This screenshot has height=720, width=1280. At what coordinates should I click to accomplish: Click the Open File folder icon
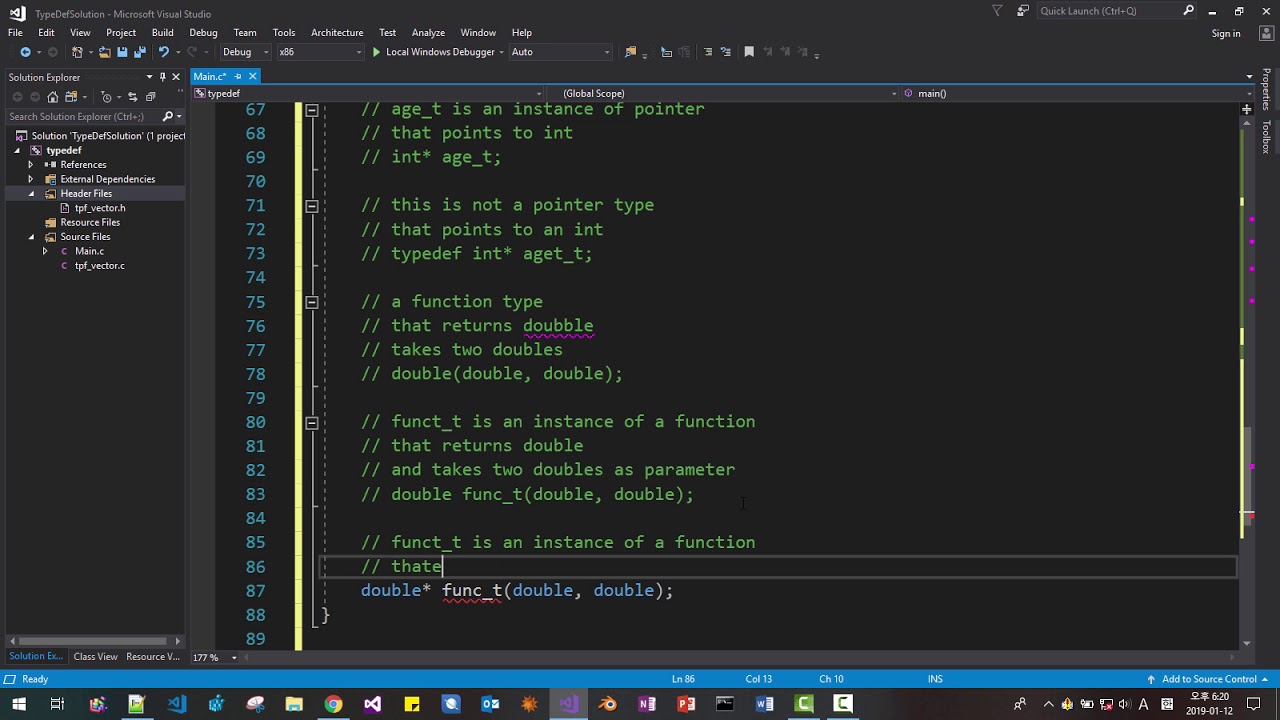click(104, 52)
